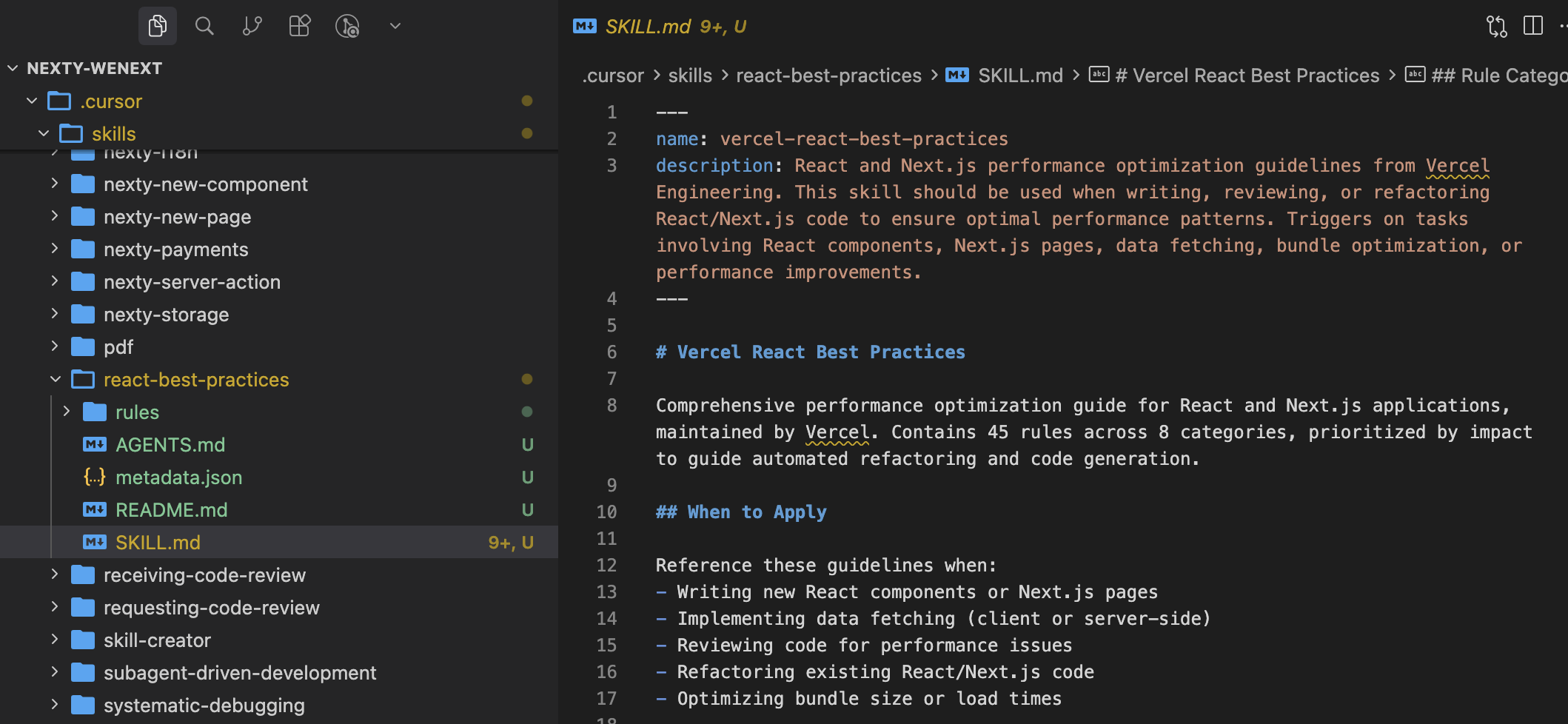This screenshot has width=1568, height=724.
Task: Open the Explorer view icon
Action: click(x=157, y=27)
